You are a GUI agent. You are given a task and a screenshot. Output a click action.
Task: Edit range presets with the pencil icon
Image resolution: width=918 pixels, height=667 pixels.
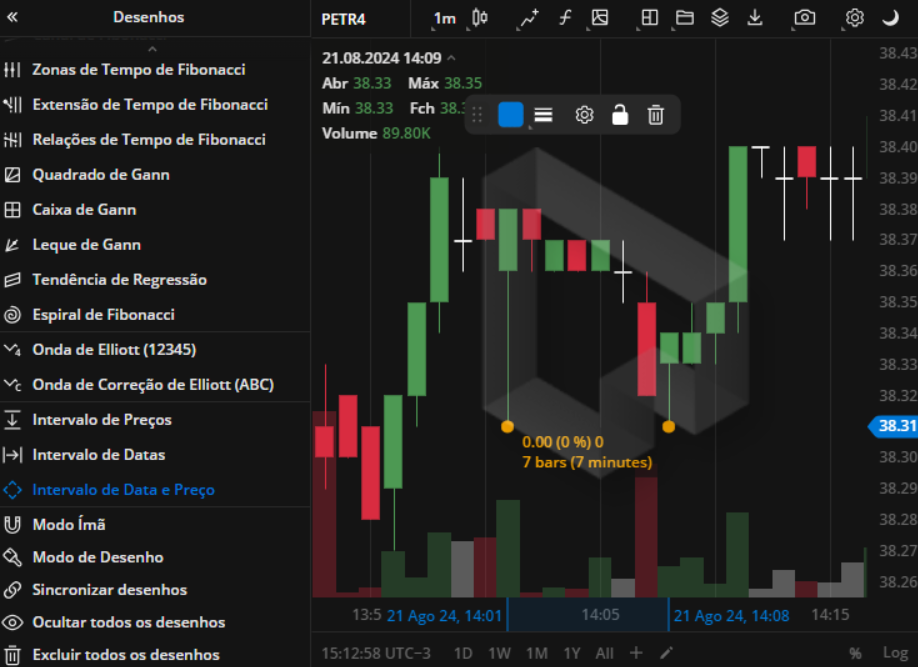[666, 652]
